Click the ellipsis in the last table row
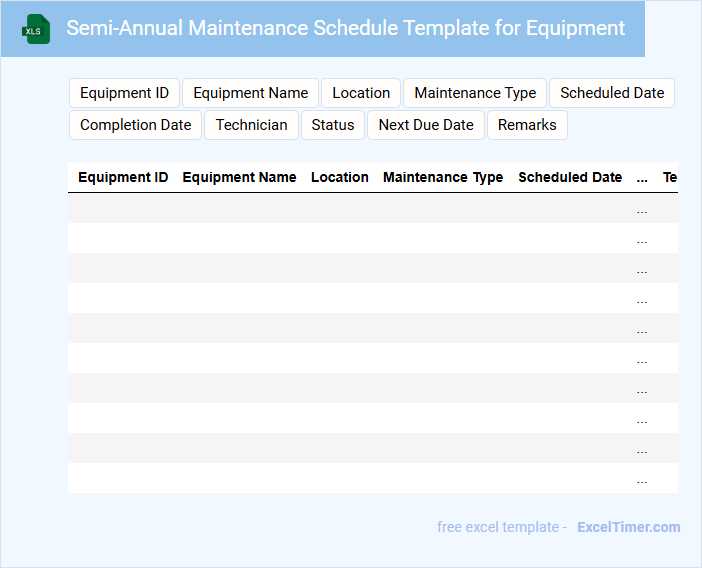Image resolution: width=702 pixels, height=568 pixels. point(642,479)
